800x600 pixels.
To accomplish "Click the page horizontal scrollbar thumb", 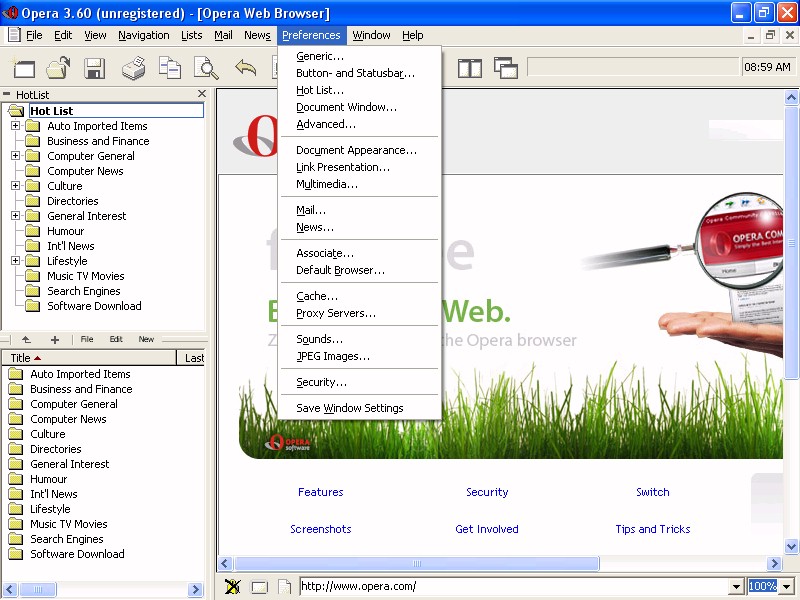I will 416,564.
